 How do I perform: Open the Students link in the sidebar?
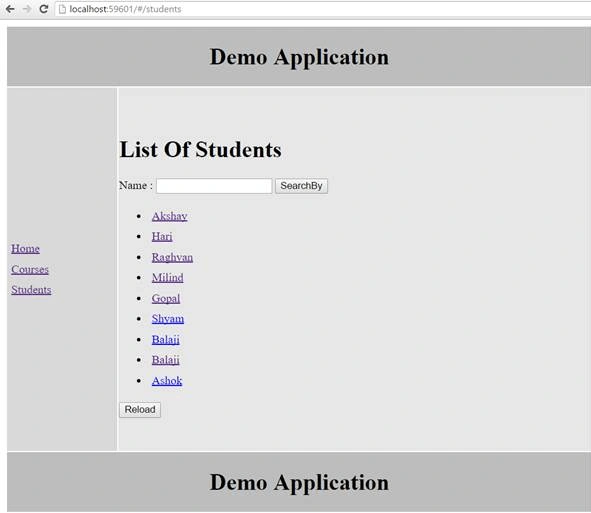[31, 290]
